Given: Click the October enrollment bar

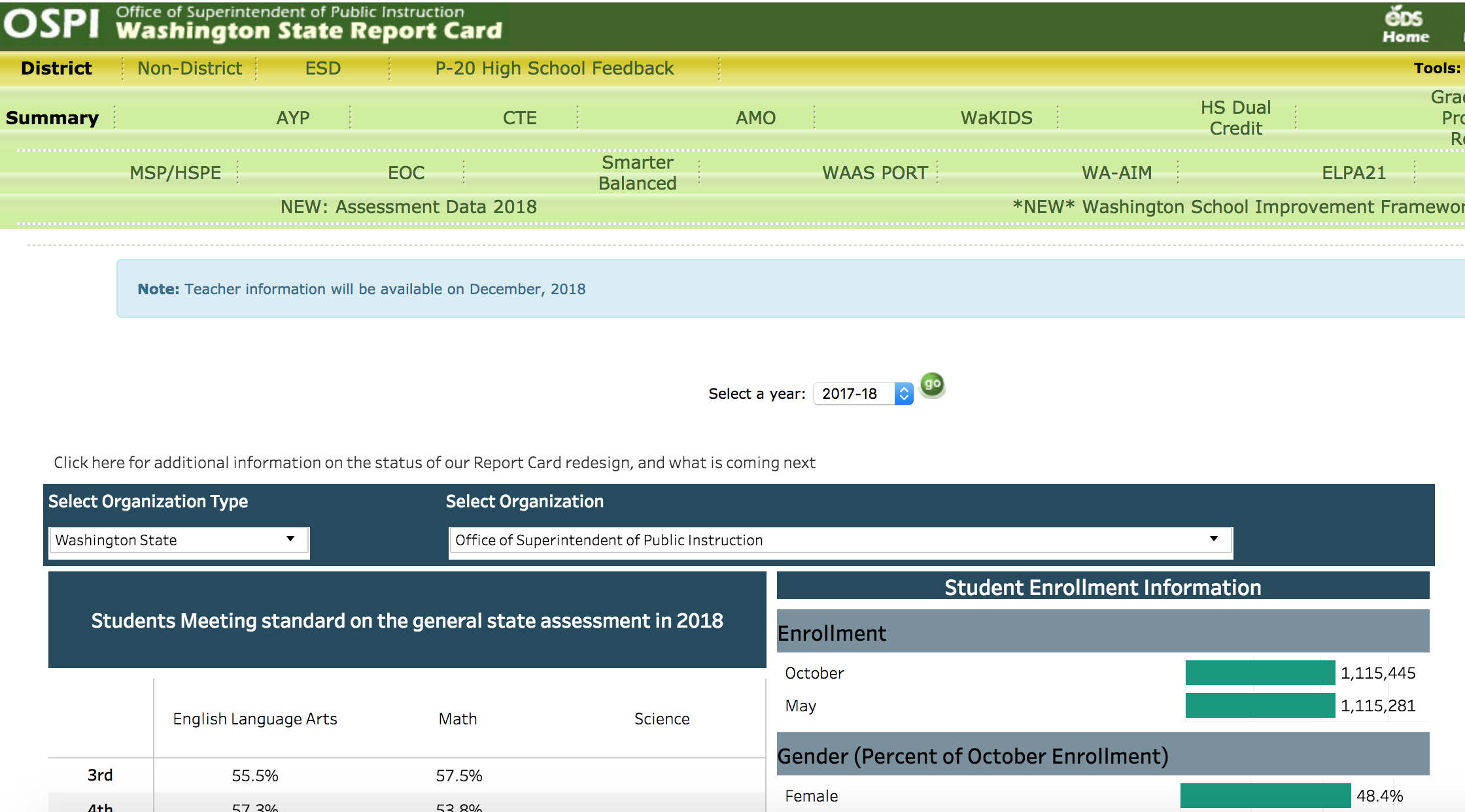Looking at the screenshot, I should pyautogui.click(x=1260, y=673).
